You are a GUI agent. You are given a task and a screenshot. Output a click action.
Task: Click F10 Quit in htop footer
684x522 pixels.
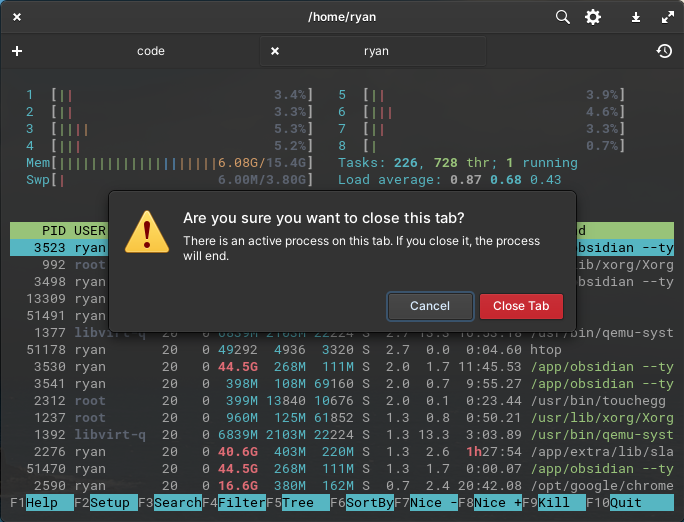pos(632,503)
